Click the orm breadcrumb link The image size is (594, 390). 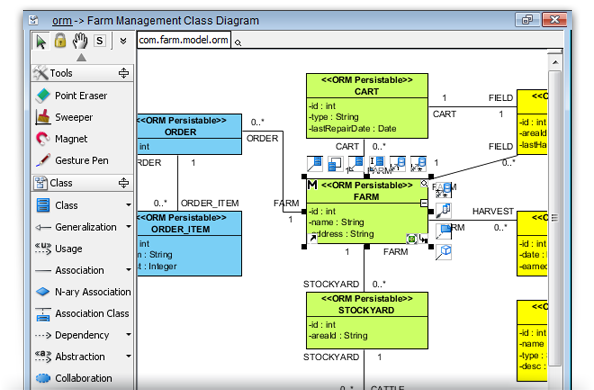tap(62, 20)
